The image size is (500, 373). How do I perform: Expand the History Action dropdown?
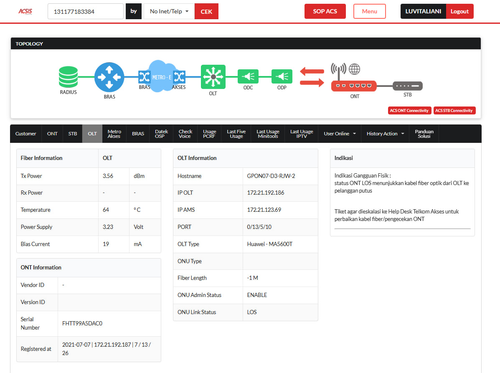click(385, 134)
